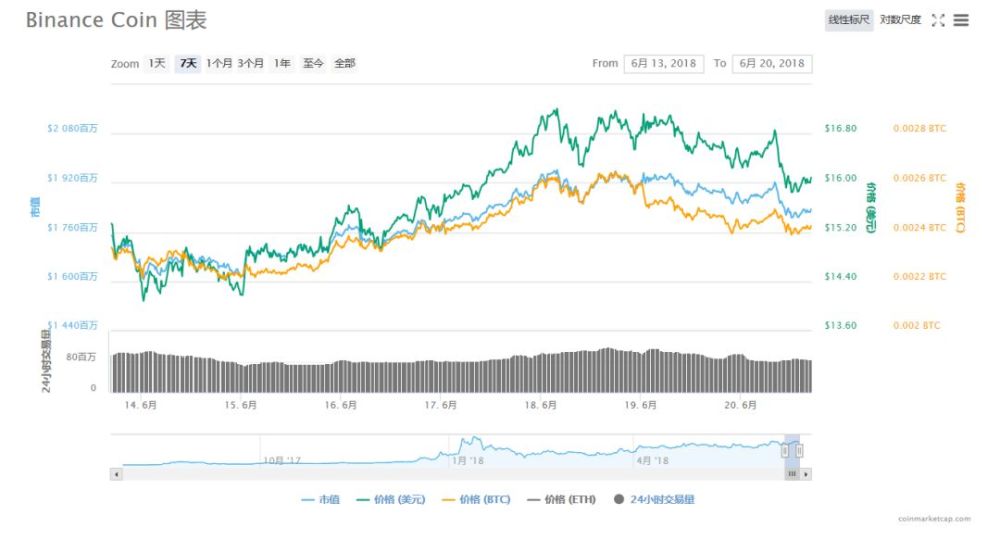Click the navigator right range handle
The image size is (1000, 540).
(x=800, y=451)
